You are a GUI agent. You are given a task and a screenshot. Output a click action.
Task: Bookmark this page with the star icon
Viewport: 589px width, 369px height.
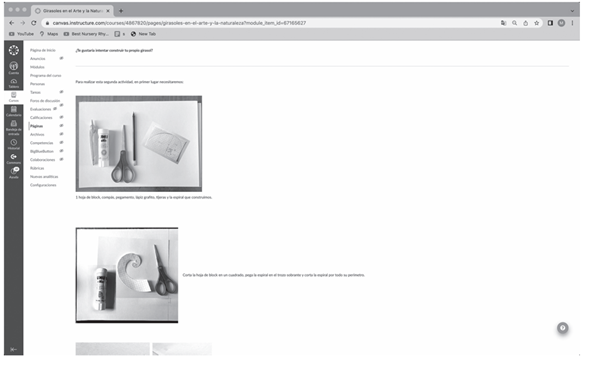(x=536, y=23)
